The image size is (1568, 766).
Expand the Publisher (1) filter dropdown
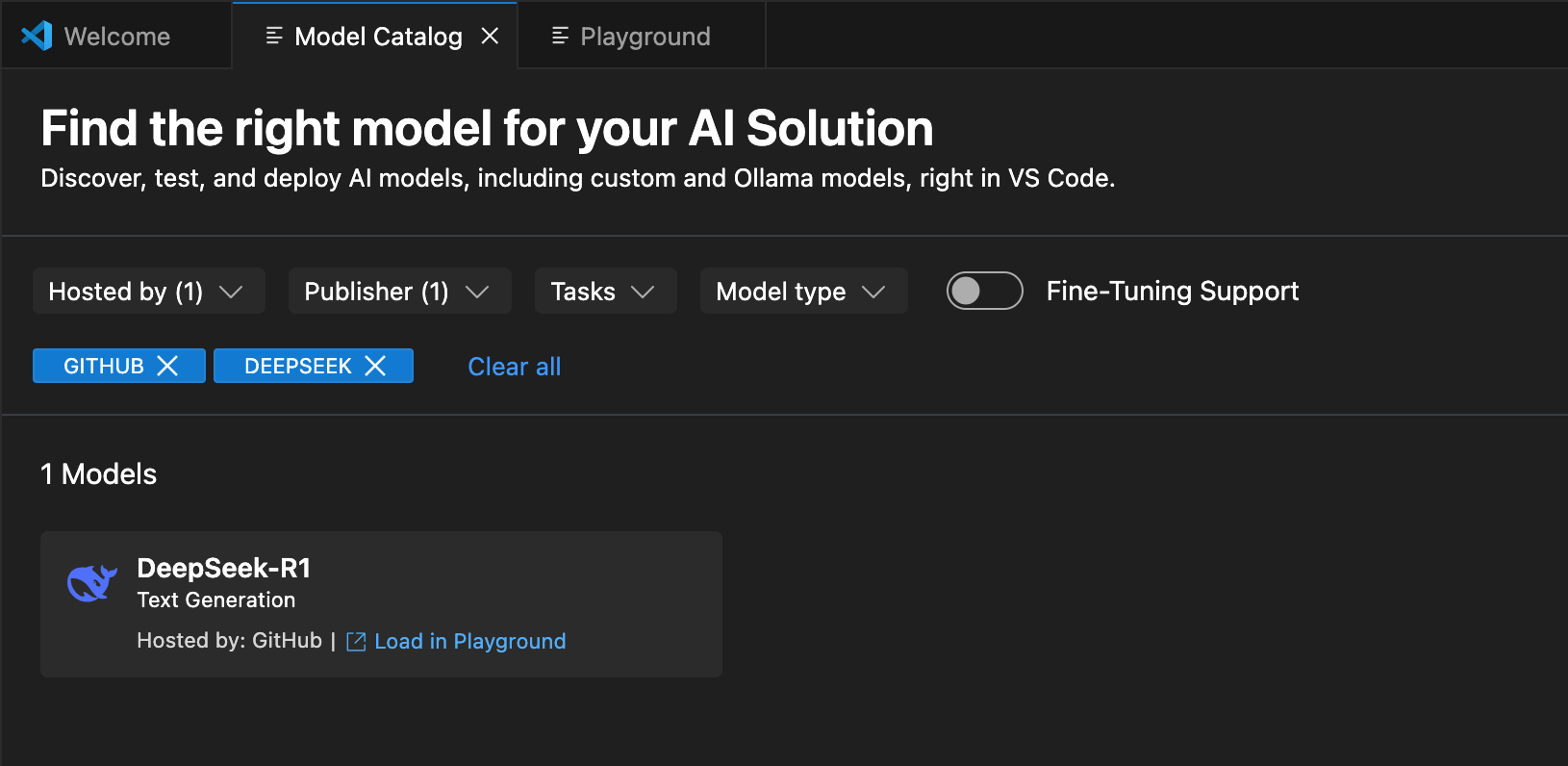[x=399, y=291]
